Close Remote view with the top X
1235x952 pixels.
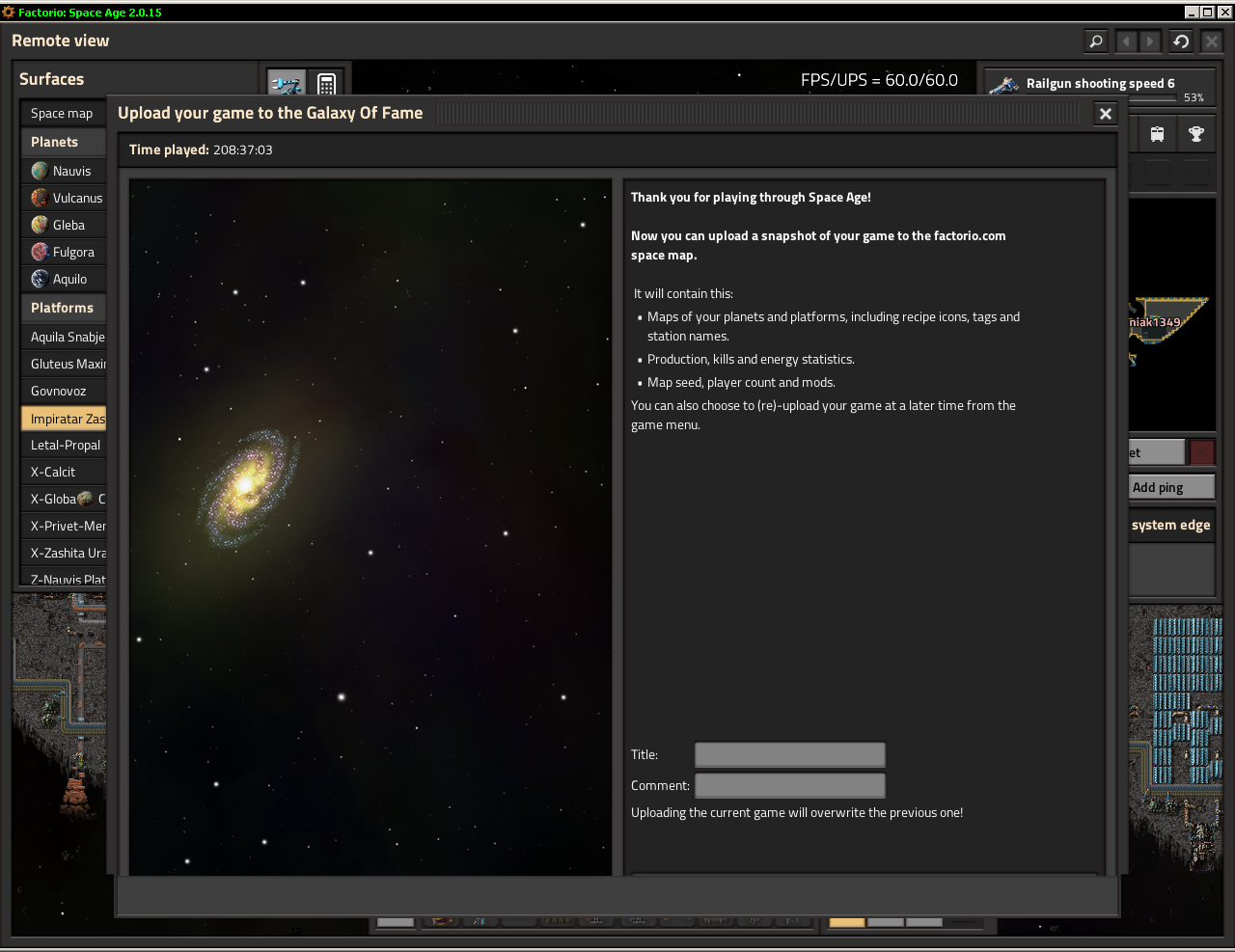tap(1212, 41)
